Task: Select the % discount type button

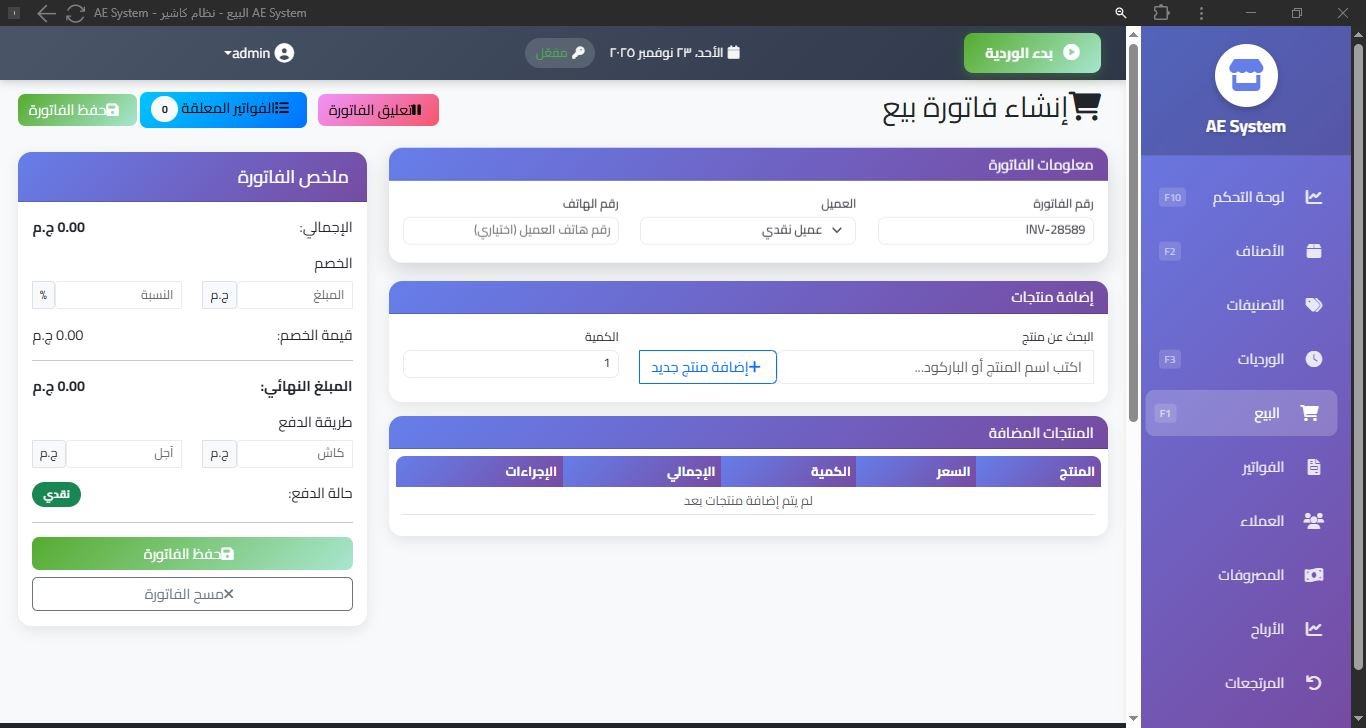Action: point(43,294)
